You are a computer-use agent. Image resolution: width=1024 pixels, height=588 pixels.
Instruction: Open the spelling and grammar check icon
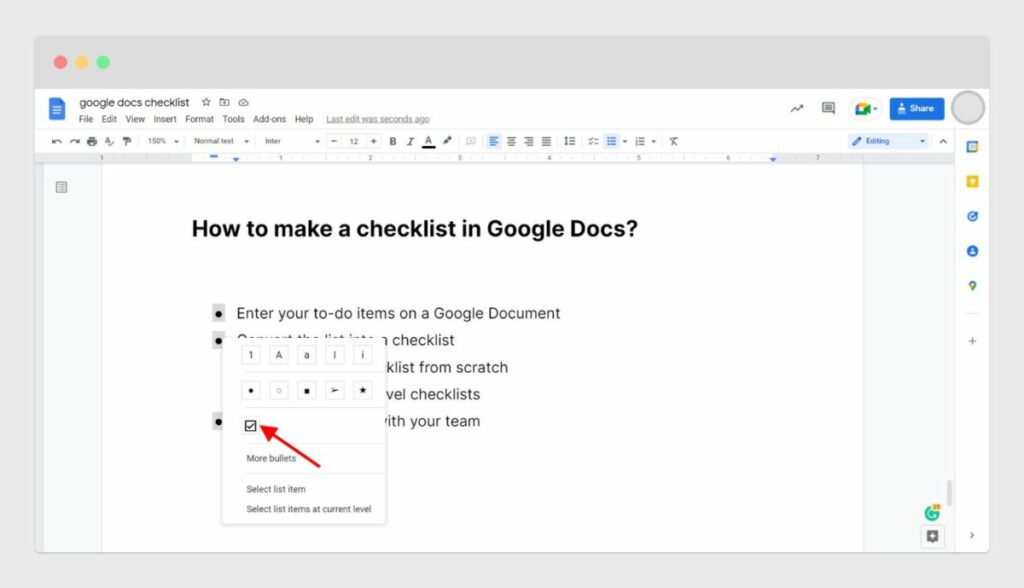[x=108, y=140]
